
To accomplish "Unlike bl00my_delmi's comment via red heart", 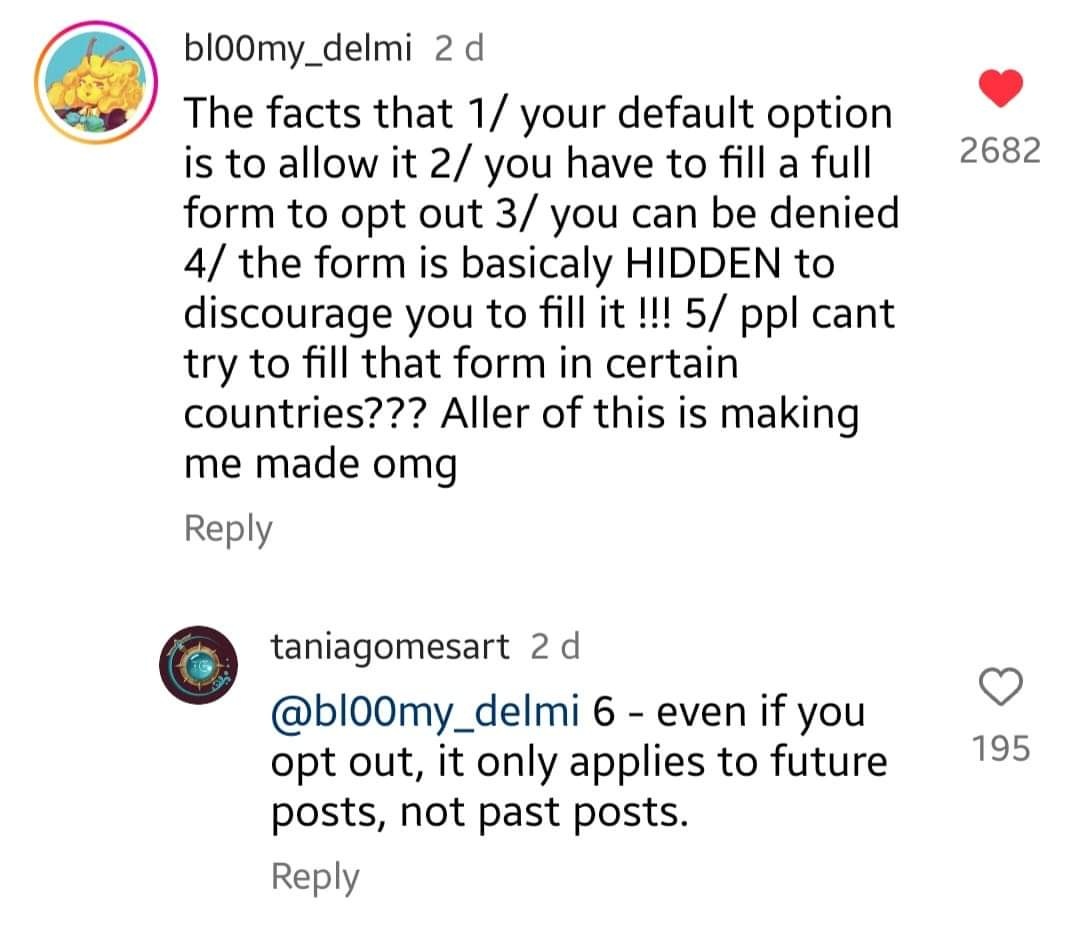I will pyautogui.click(x=1000, y=88).
